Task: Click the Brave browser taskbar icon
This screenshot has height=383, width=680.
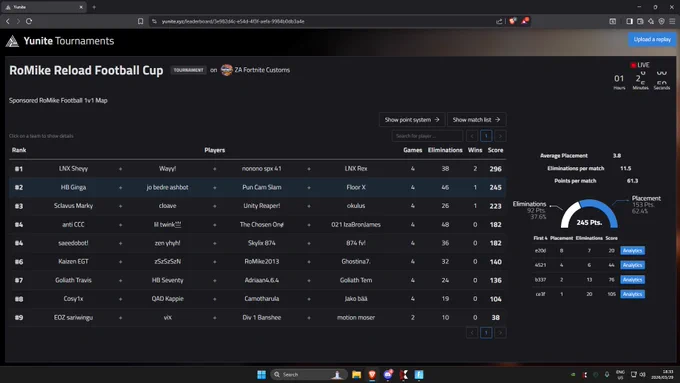Action: click(x=372, y=374)
